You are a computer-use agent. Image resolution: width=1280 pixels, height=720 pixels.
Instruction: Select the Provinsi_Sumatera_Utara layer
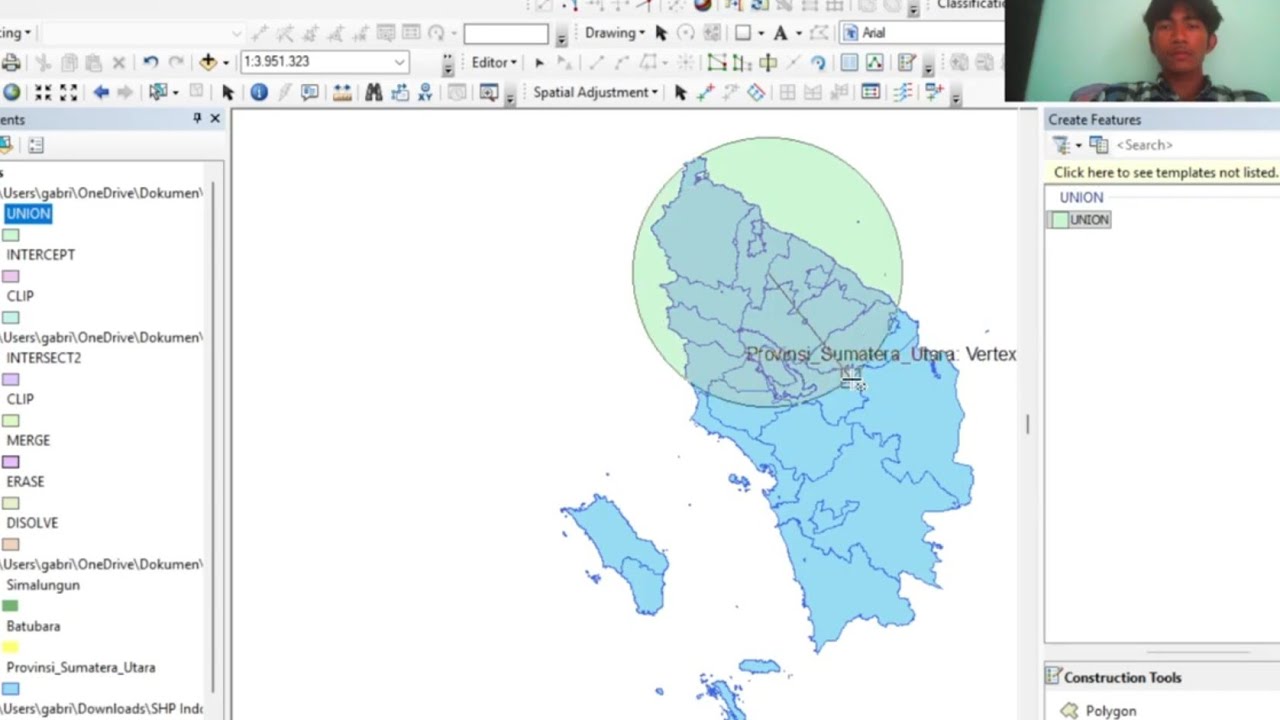pyautogui.click(x=81, y=667)
